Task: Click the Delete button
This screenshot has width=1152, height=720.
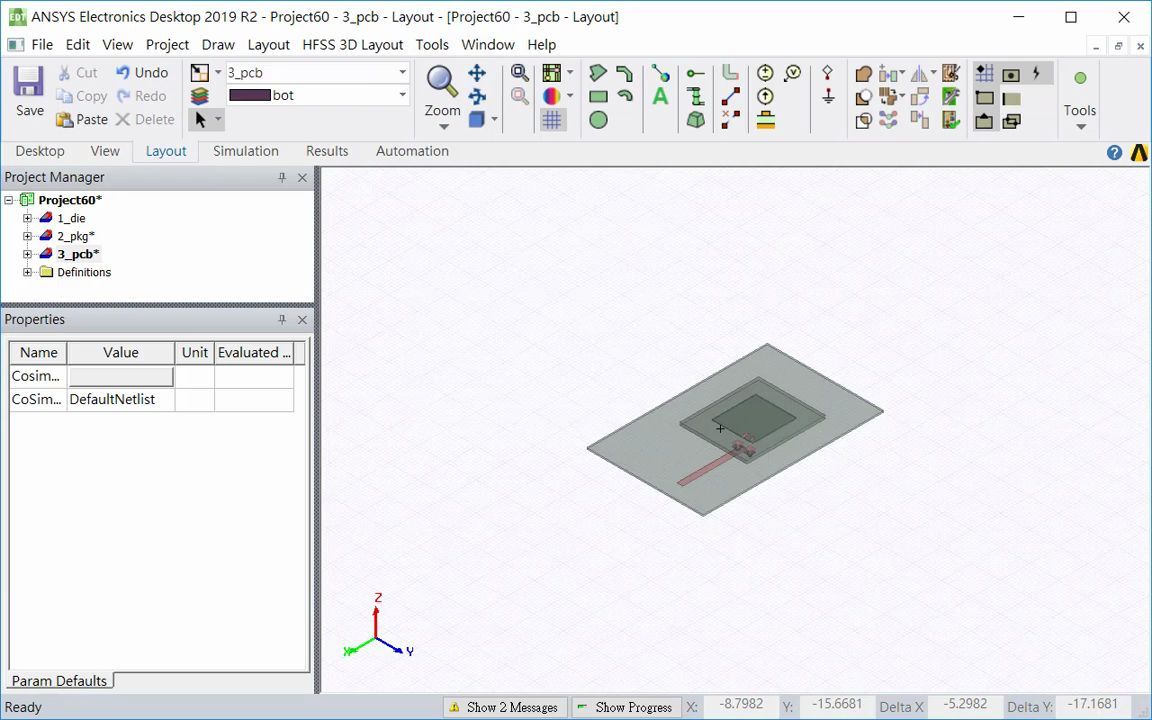Action: tap(145, 120)
